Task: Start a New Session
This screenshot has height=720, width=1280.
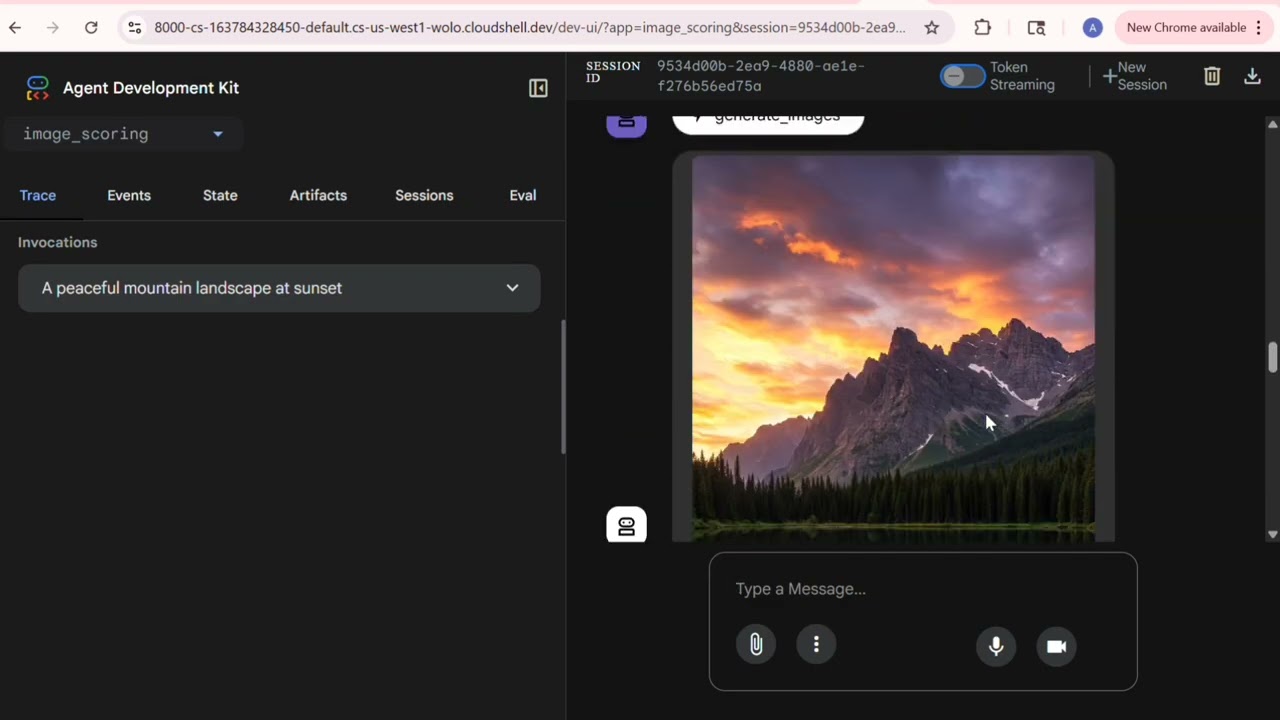Action: [1135, 76]
